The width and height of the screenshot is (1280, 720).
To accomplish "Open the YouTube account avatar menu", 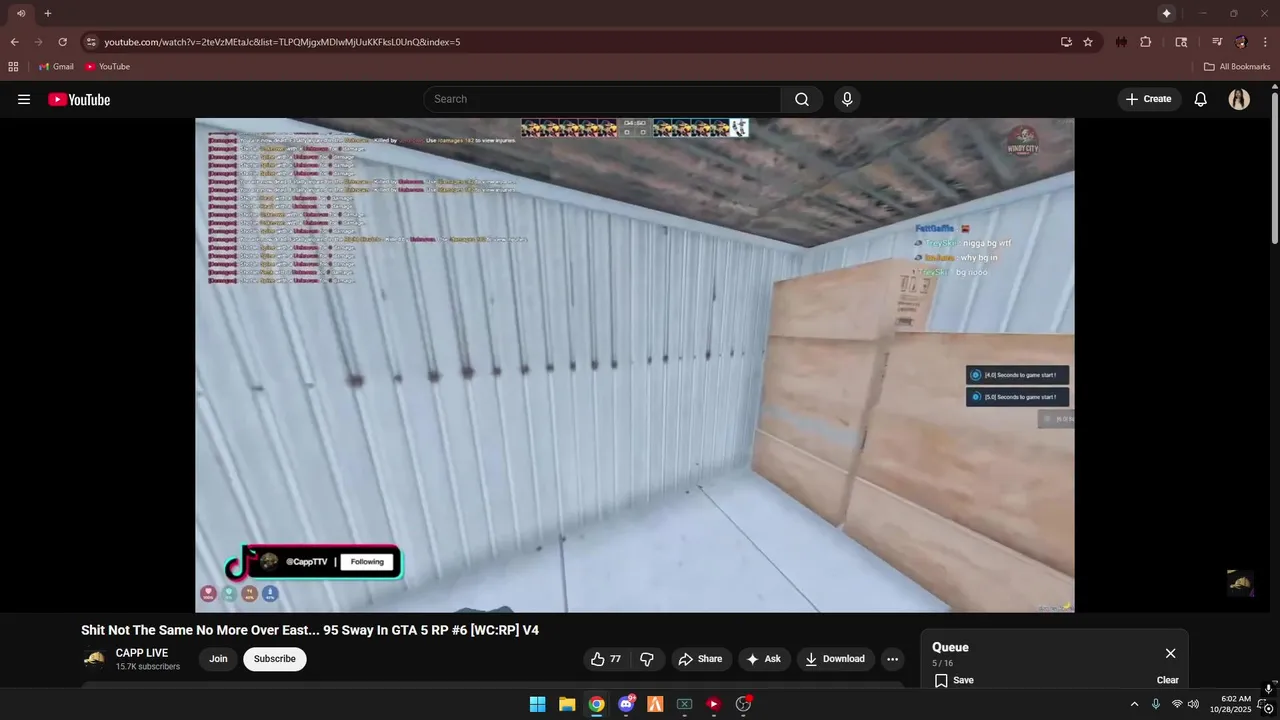I will click(x=1239, y=99).
